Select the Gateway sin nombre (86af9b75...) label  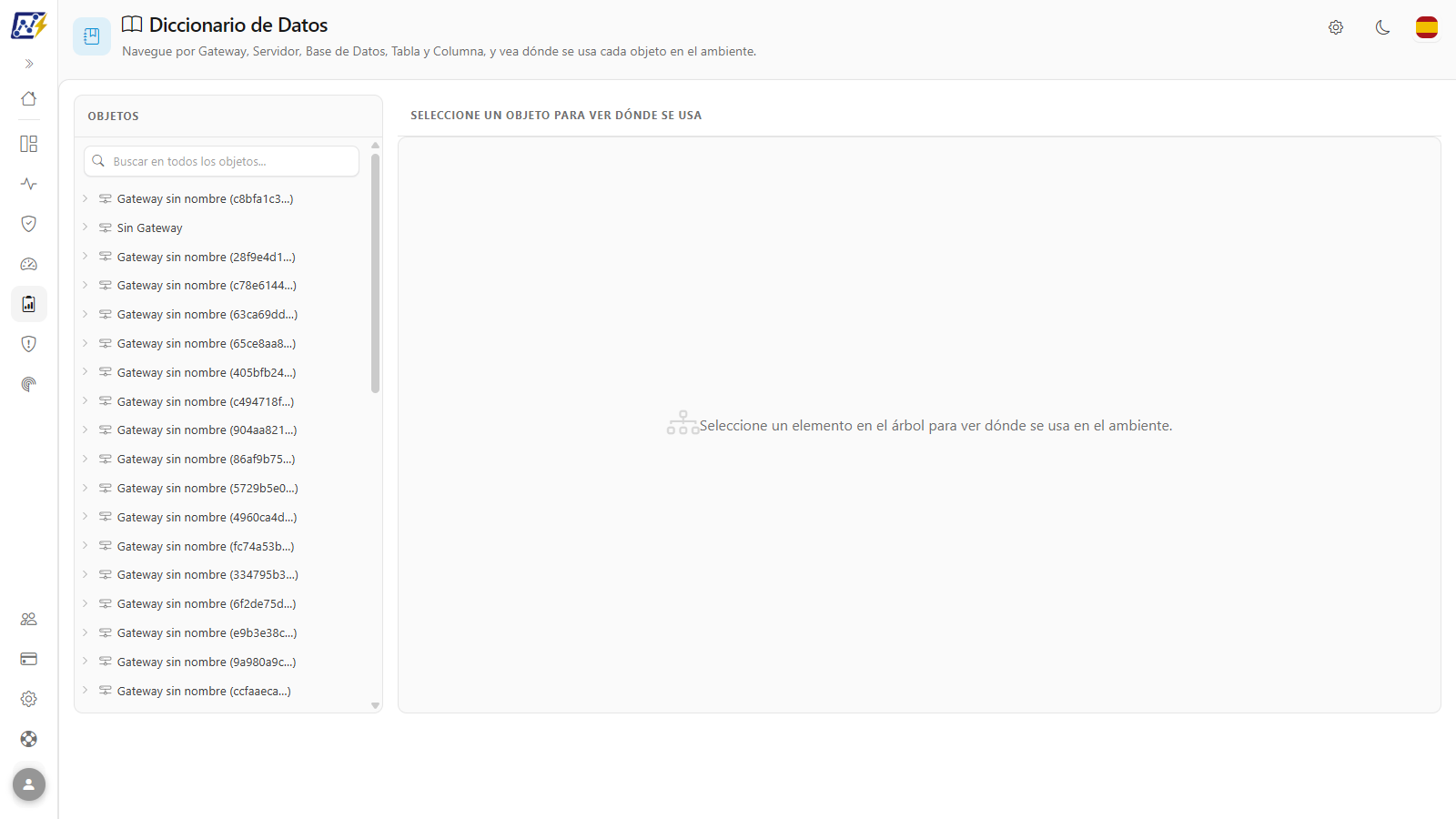[x=207, y=460]
